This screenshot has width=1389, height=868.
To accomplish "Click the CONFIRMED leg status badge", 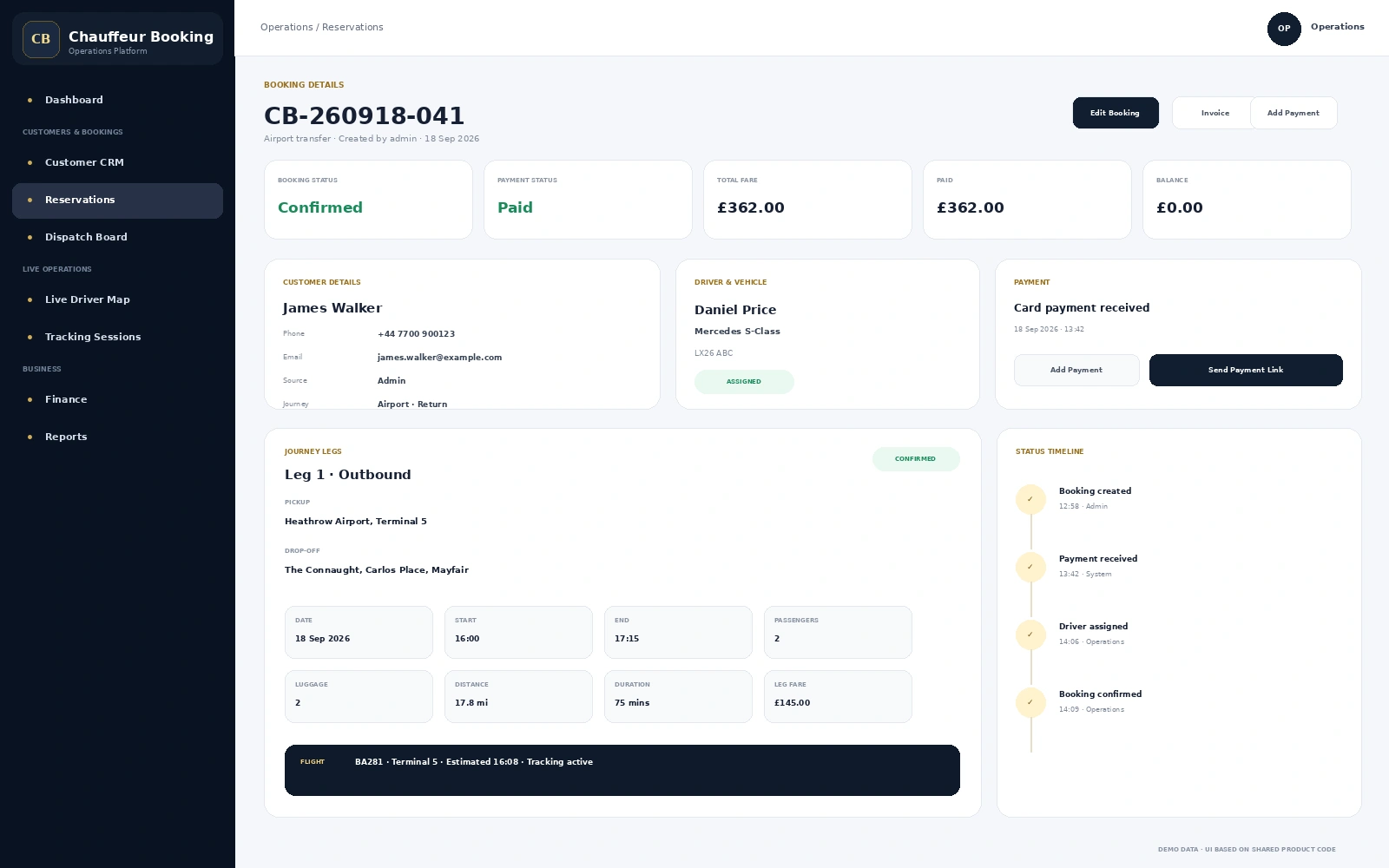I will click(916, 459).
